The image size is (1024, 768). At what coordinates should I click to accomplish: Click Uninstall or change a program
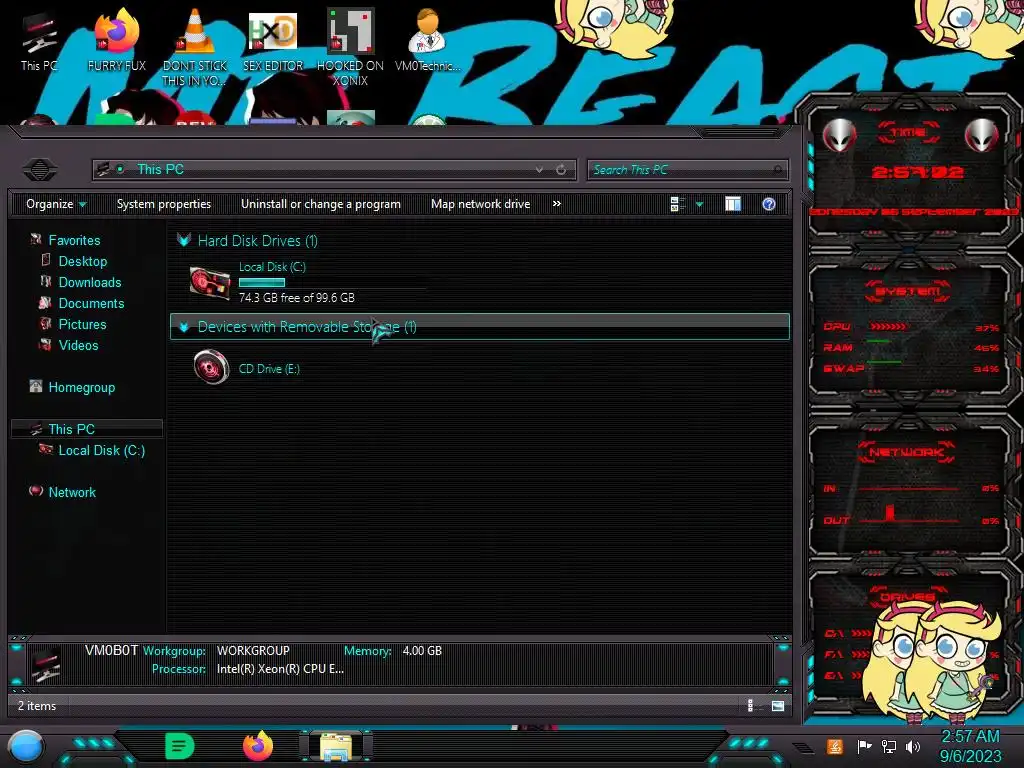click(321, 204)
